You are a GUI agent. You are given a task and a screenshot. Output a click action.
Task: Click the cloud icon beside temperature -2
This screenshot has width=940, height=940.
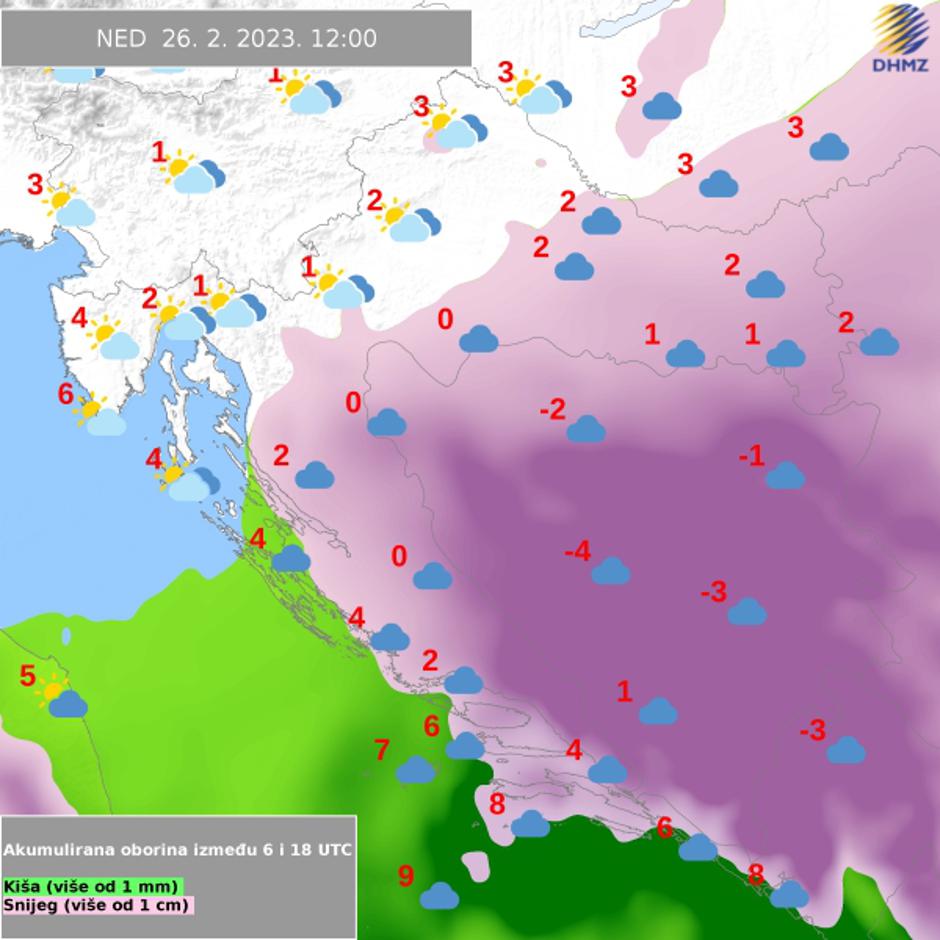[586, 429]
